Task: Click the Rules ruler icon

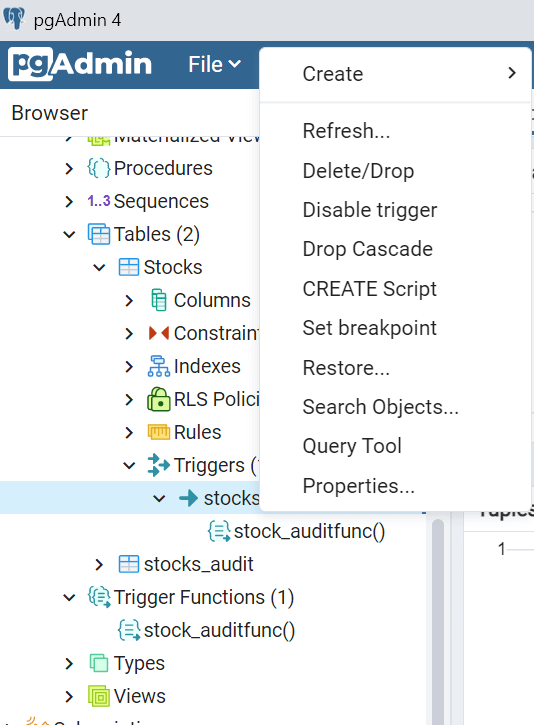Action: [x=159, y=432]
